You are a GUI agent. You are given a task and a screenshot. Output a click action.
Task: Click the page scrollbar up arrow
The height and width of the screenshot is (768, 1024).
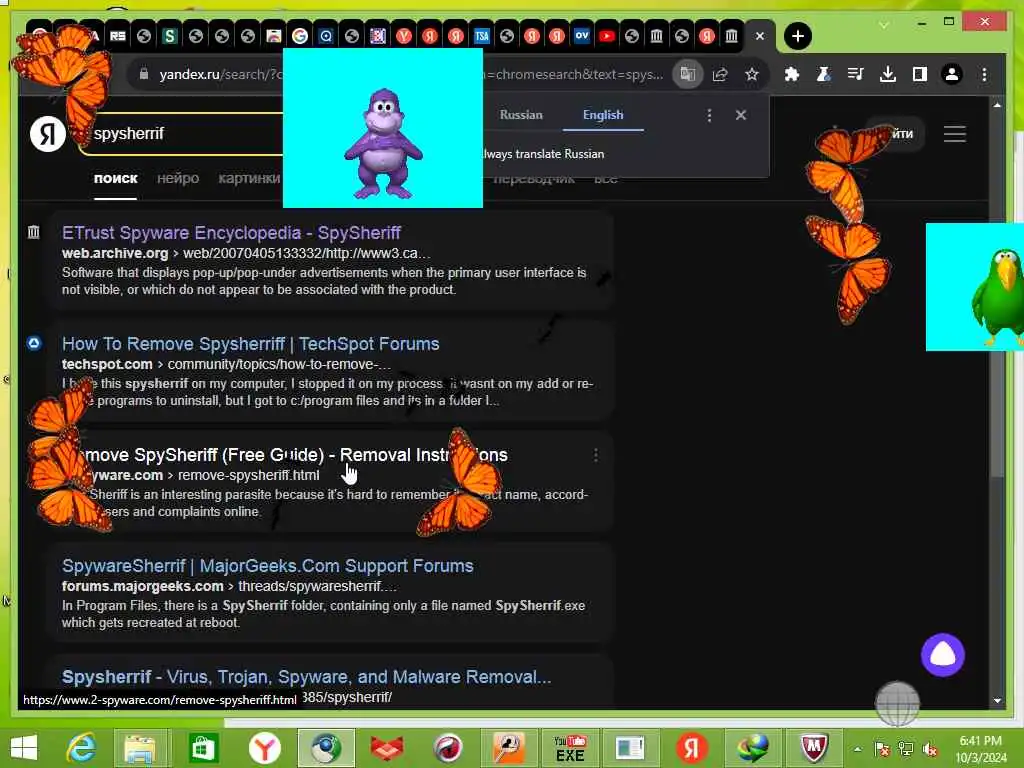pyautogui.click(x=997, y=104)
